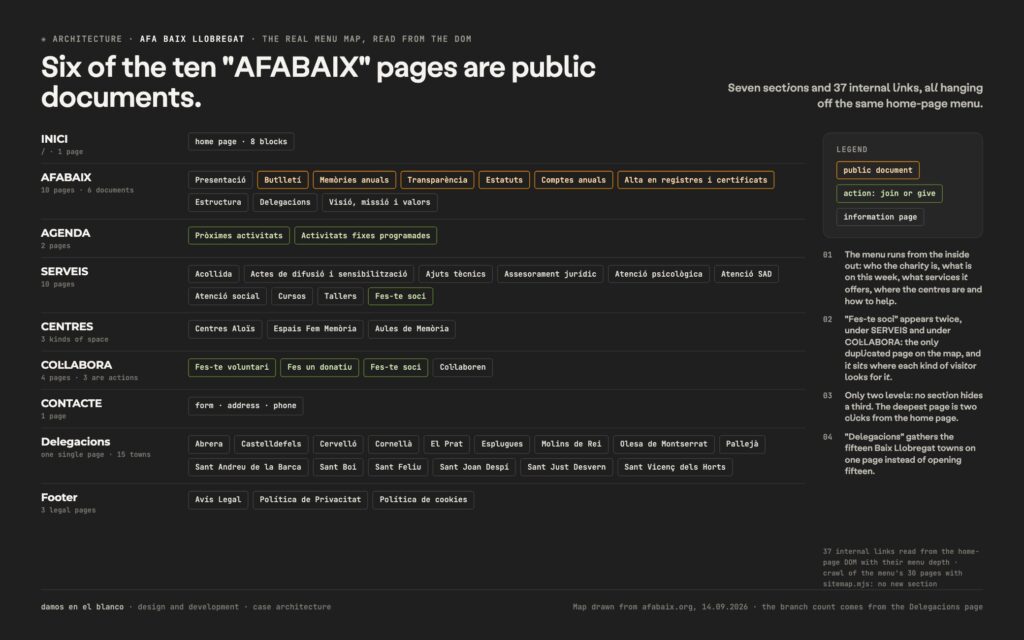Click the CONTACTE section heading
Viewport: 1024px width, 640px height.
click(71, 404)
